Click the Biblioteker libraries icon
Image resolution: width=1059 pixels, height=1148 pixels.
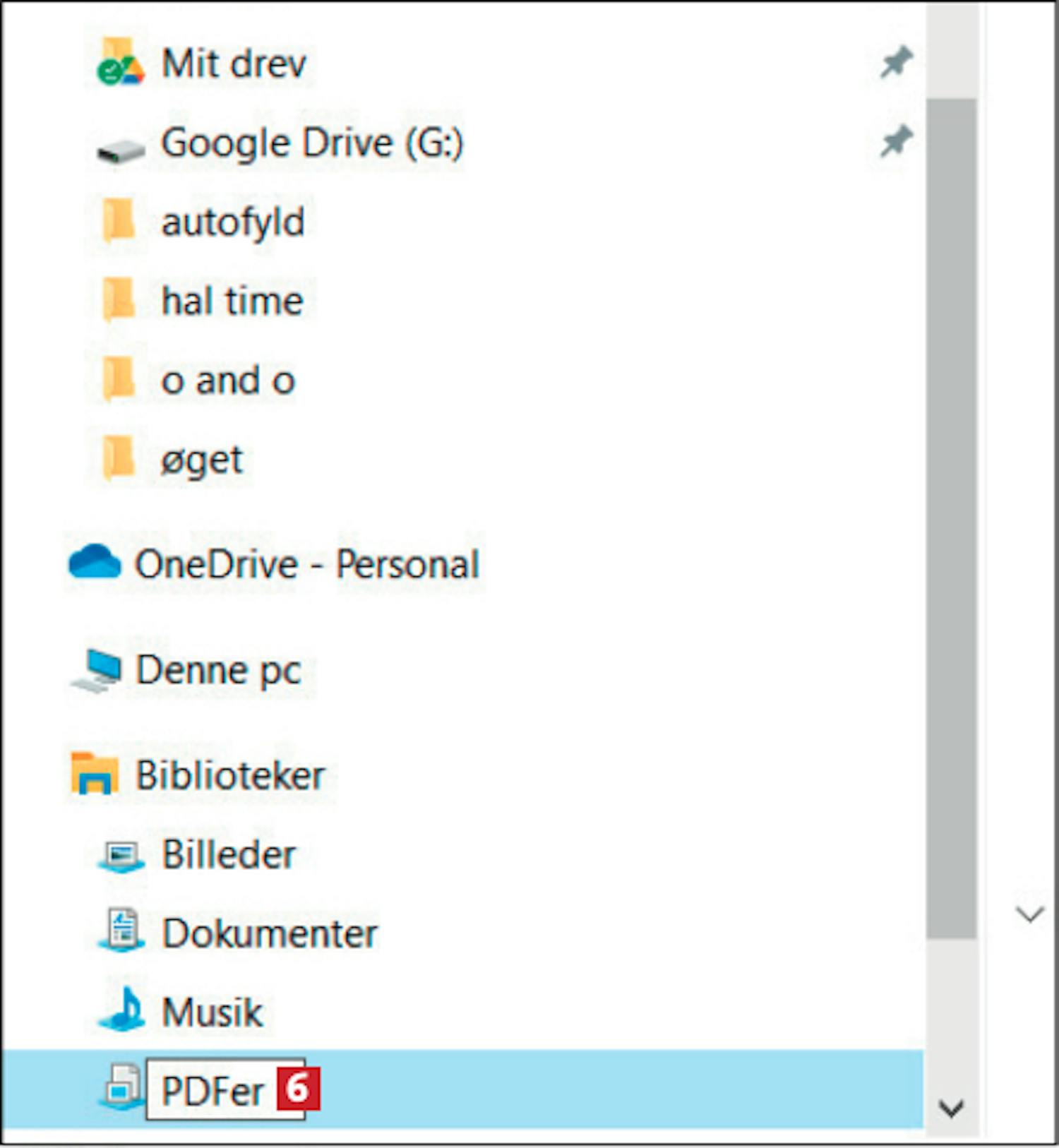[x=94, y=774]
